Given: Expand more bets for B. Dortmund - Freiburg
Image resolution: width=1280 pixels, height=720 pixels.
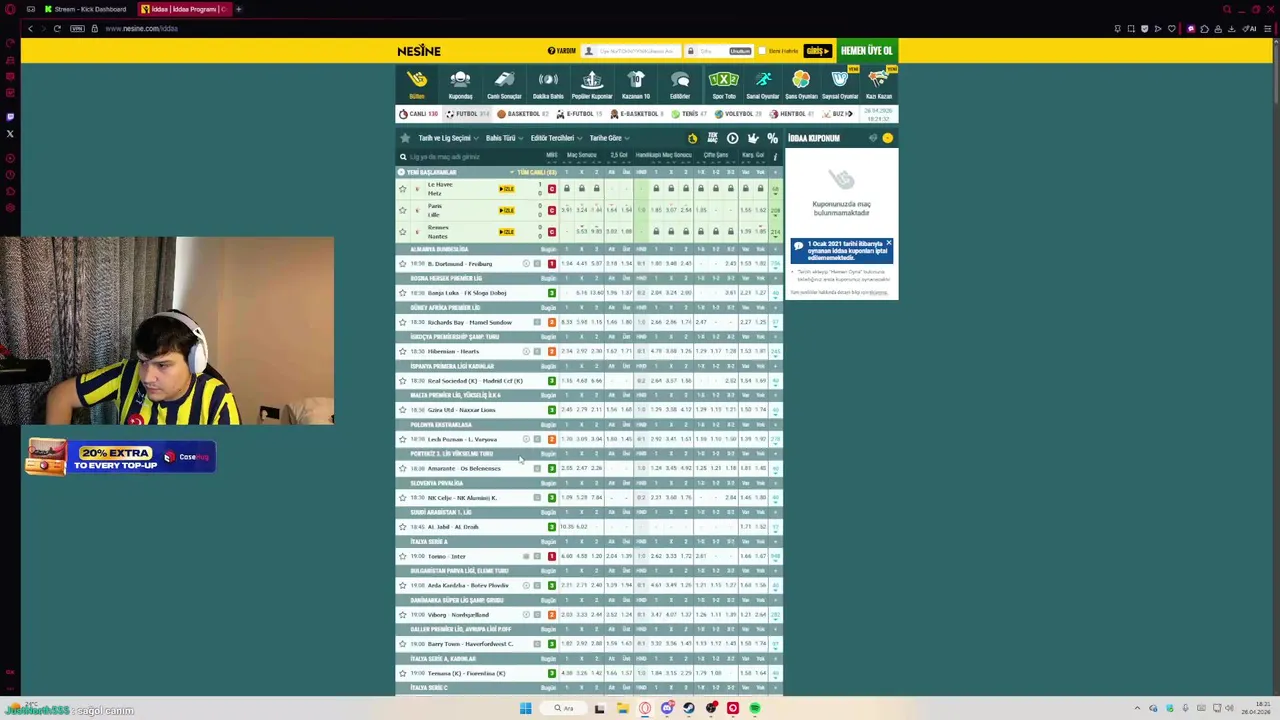Looking at the screenshot, I should point(776,264).
